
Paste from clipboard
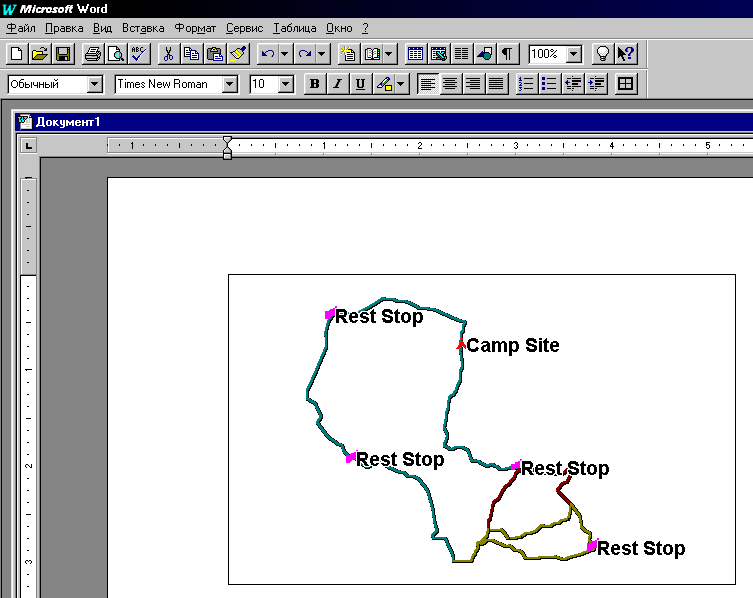coord(215,54)
